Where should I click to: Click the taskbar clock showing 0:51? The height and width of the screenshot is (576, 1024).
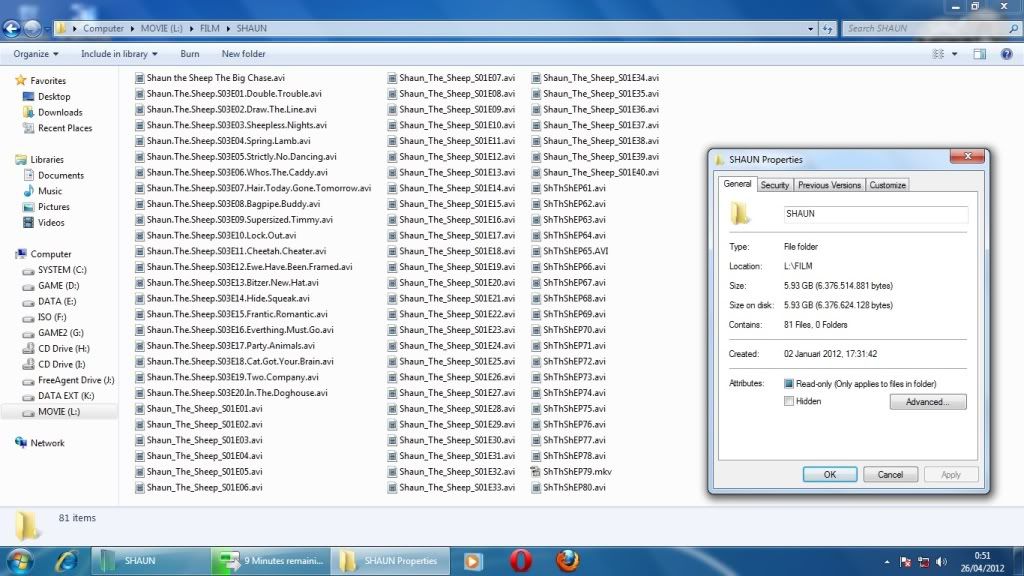coord(982,562)
